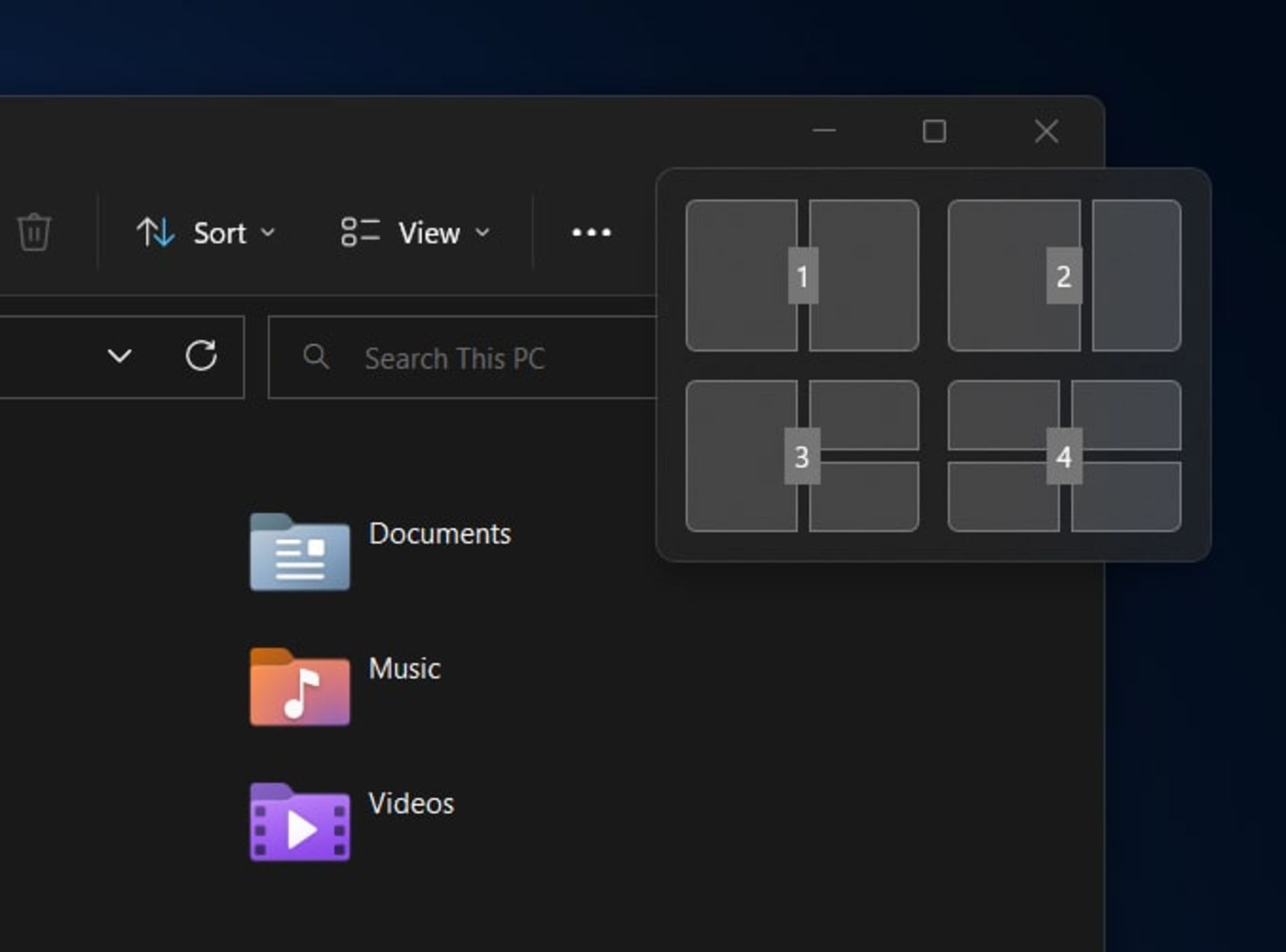Select the four-quadrant snap layout 4
The width and height of the screenshot is (1286, 952).
coord(1064,456)
